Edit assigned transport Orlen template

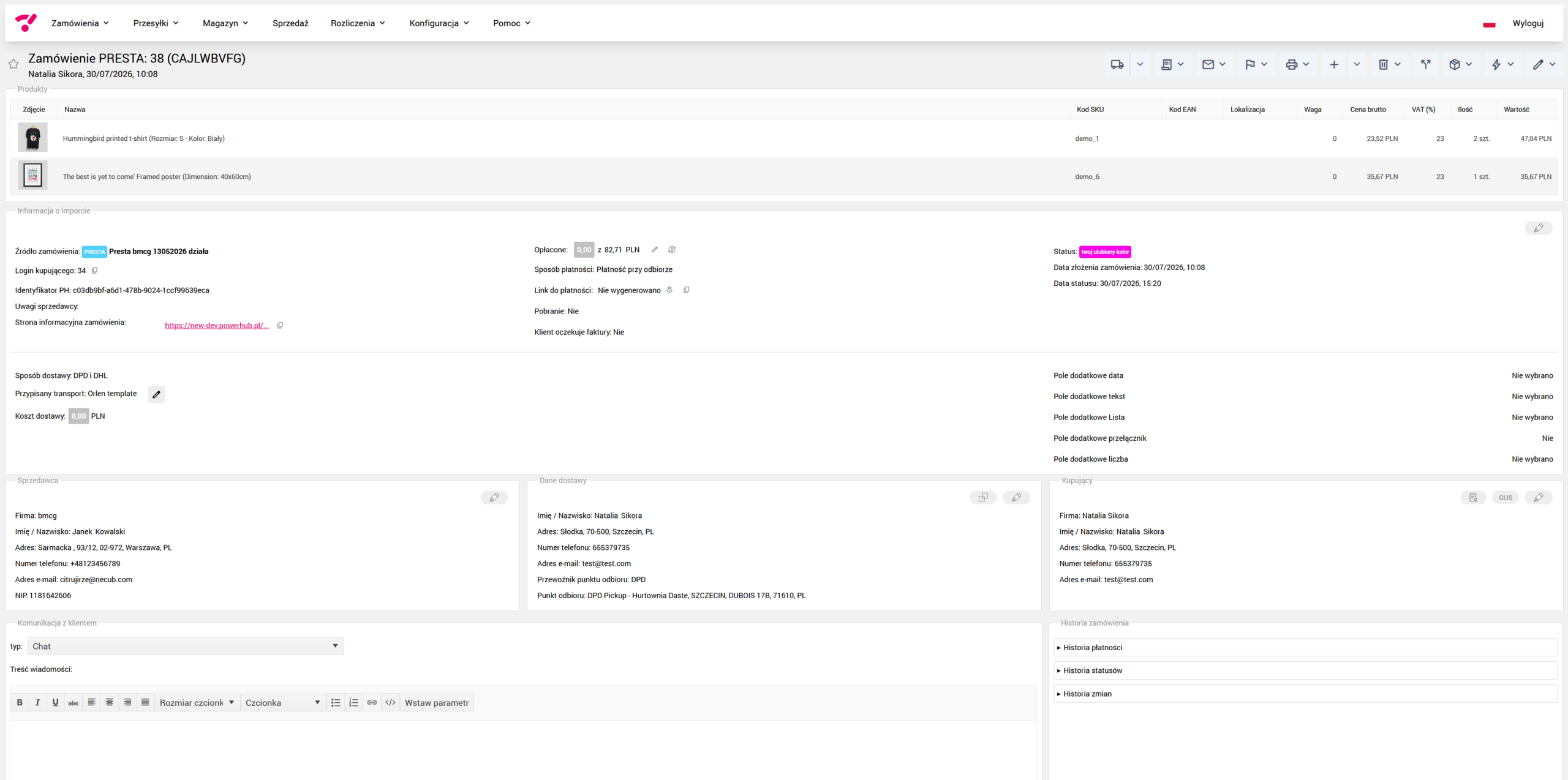(156, 394)
